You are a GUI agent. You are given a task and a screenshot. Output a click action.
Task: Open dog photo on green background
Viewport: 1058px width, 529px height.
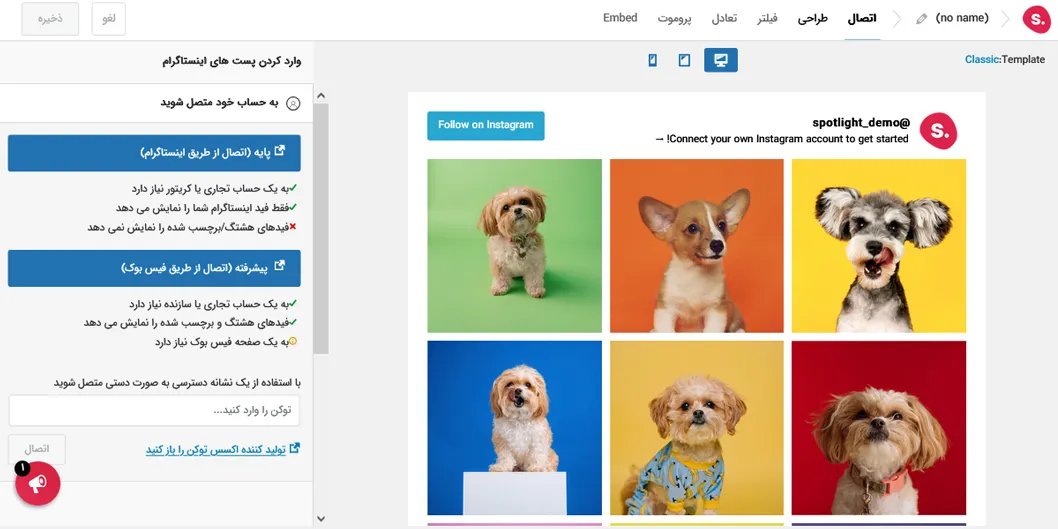(515, 246)
